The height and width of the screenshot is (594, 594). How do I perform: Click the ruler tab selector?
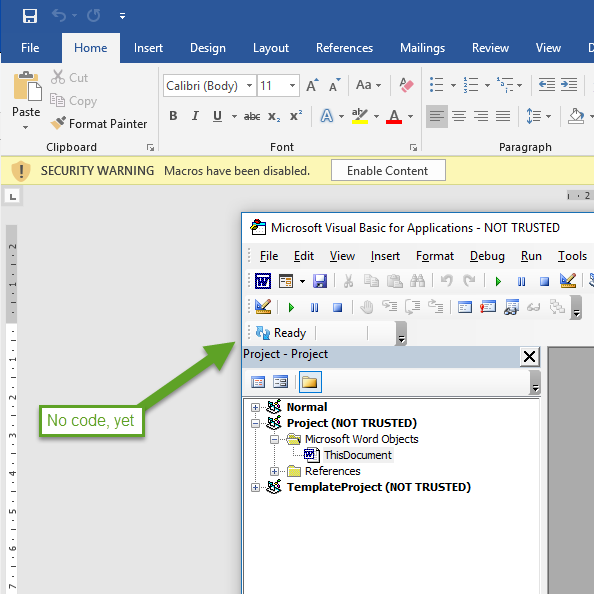[13, 197]
